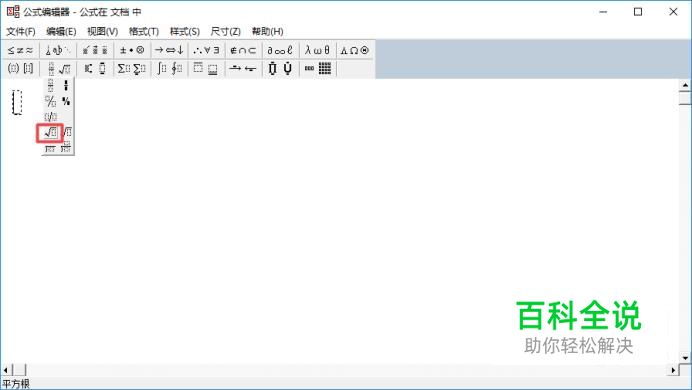Open the 编辑(E) menu
This screenshot has height=390, width=692.
pyautogui.click(x=61, y=32)
